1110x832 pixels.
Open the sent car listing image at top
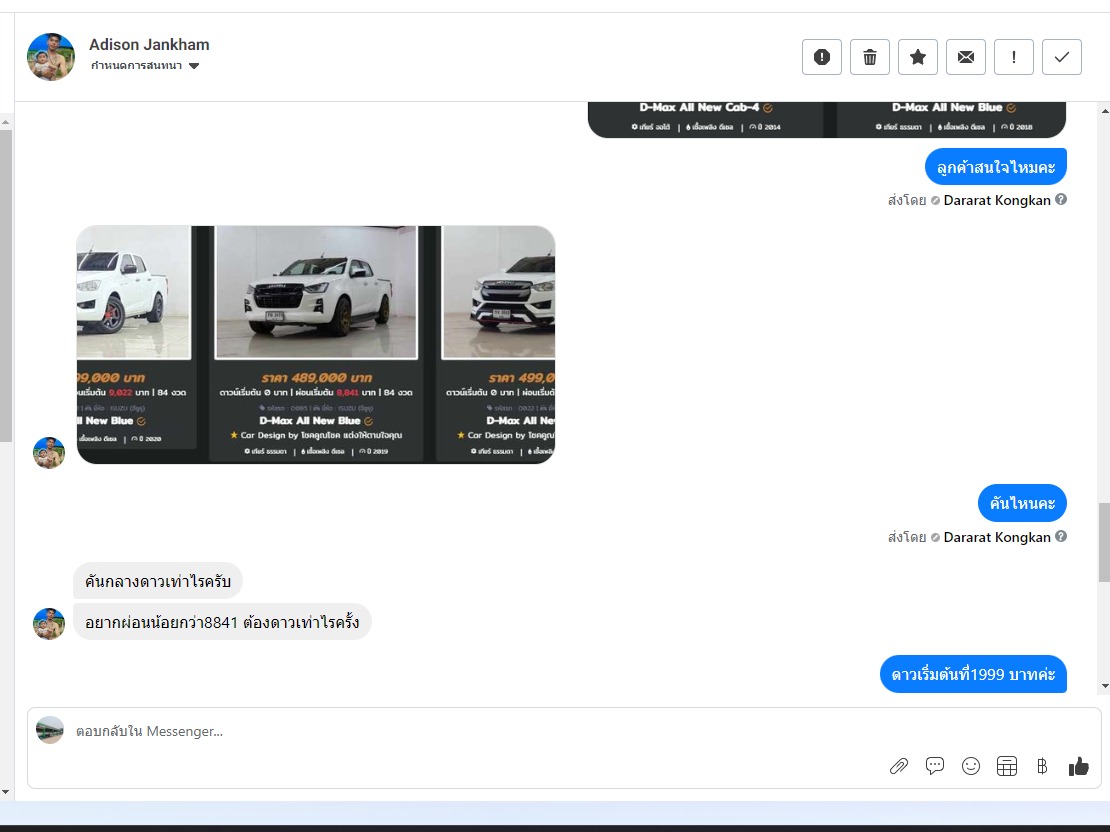[x=827, y=119]
